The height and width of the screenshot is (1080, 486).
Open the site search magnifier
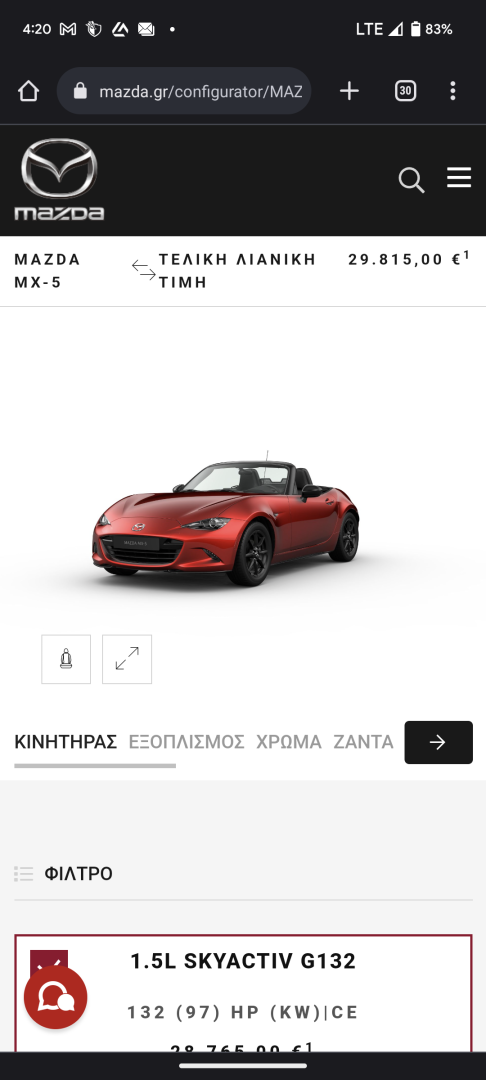[x=411, y=180]
